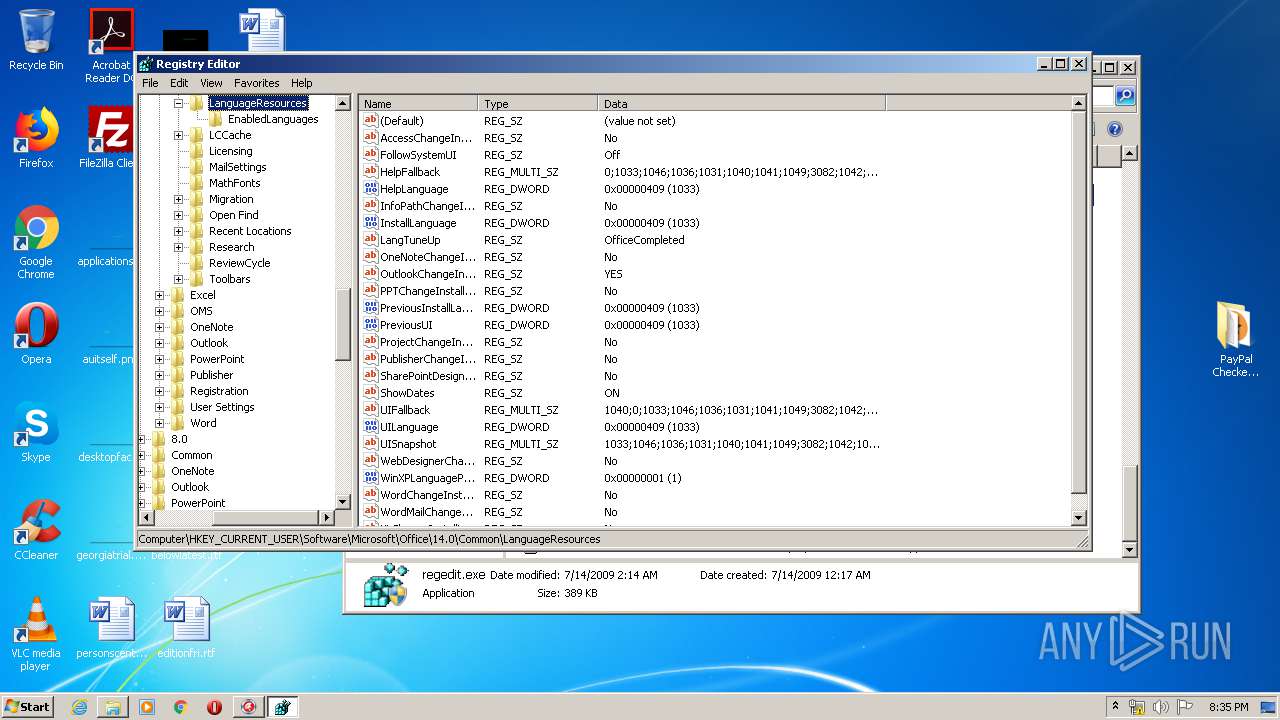Show hidden system tray icons
This screenshot has width=1280, height=720.
(1115, 707)
